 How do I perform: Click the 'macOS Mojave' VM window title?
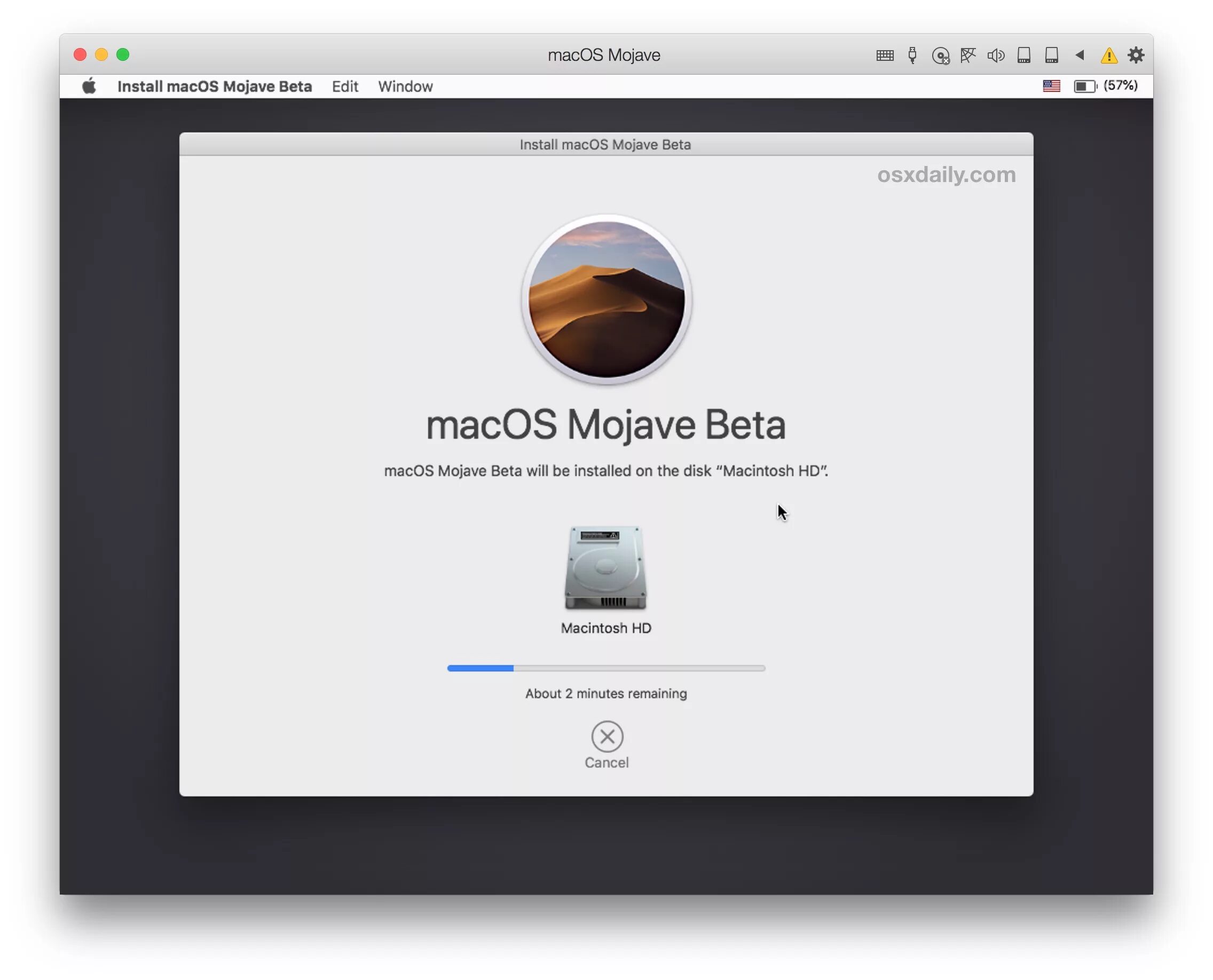tap(604, 55)
